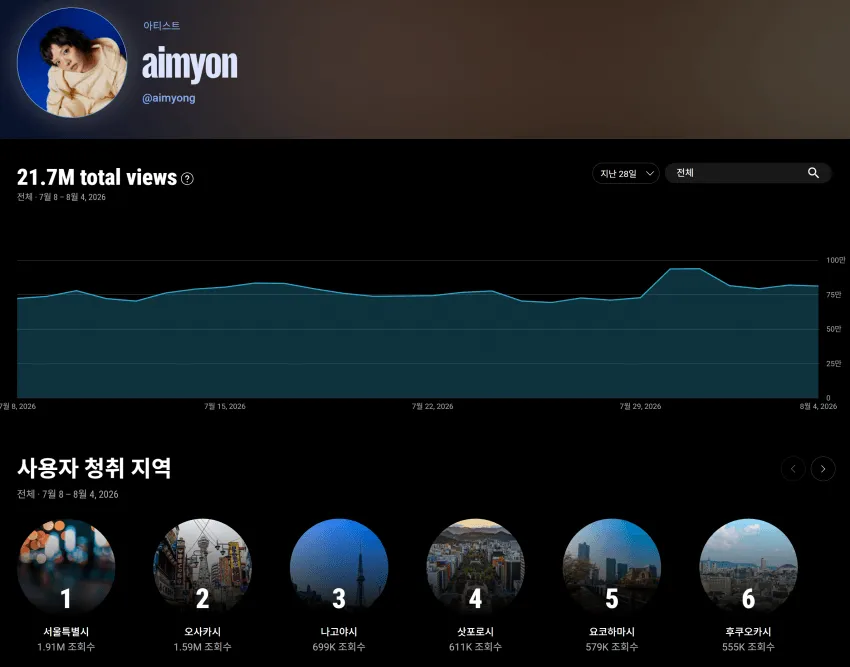Select the 삿포로시 city thumbnail ranked 4
Screen dimensions: 850x667
click(x=475, y=567)
